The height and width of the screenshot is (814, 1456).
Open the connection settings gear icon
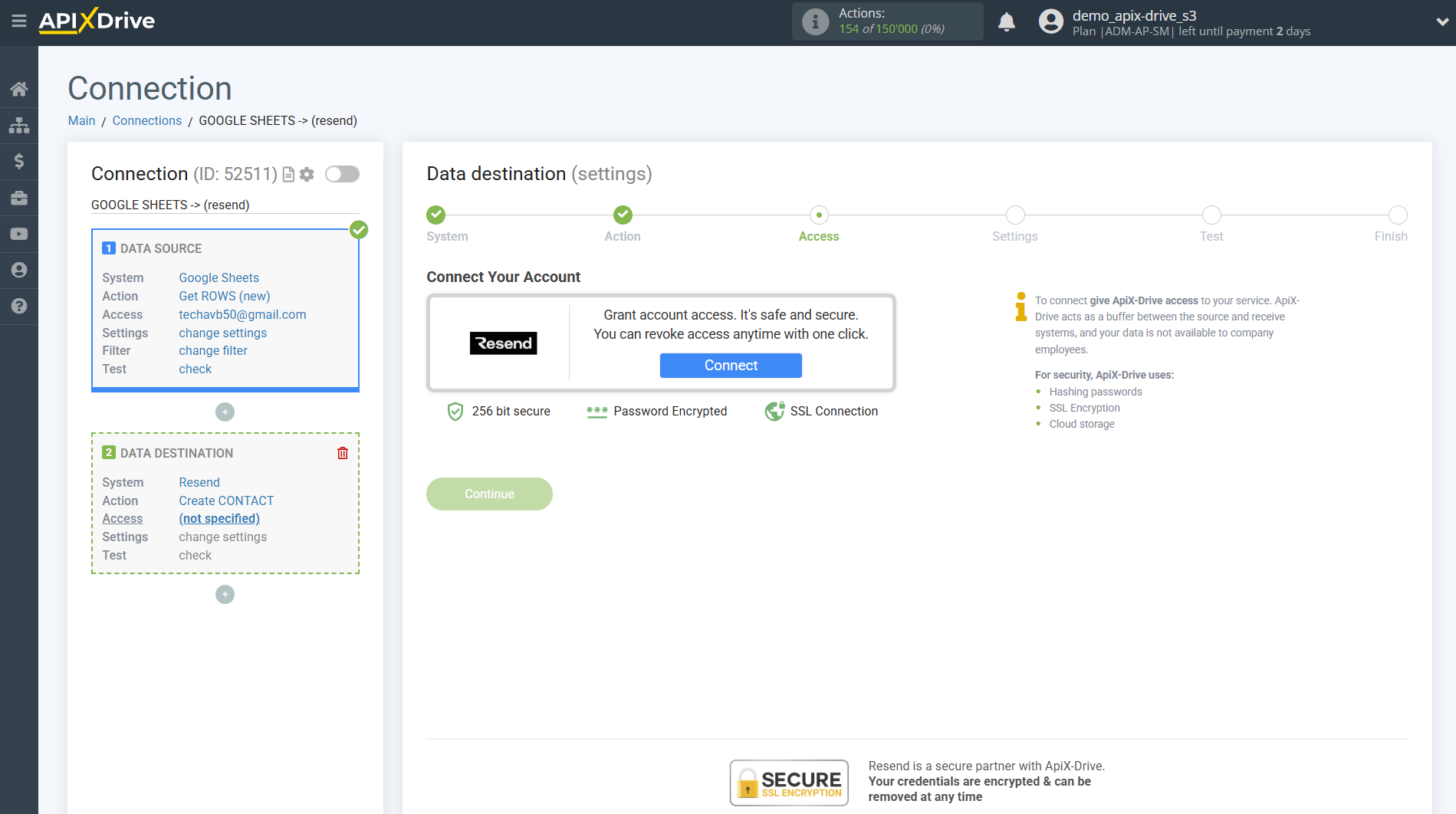(307, 174)
